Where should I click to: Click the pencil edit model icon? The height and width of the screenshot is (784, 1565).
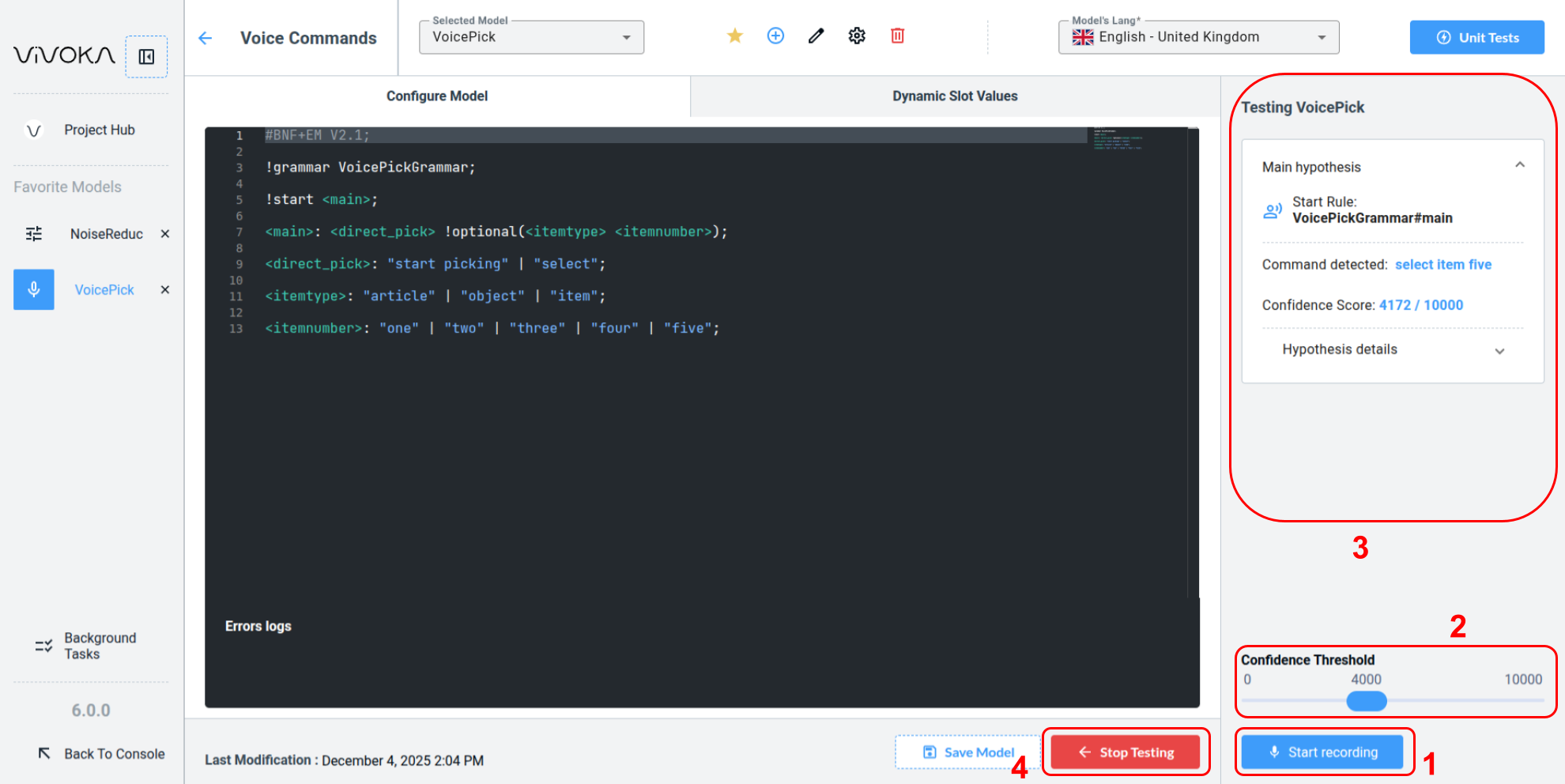(x=816, y=36)
